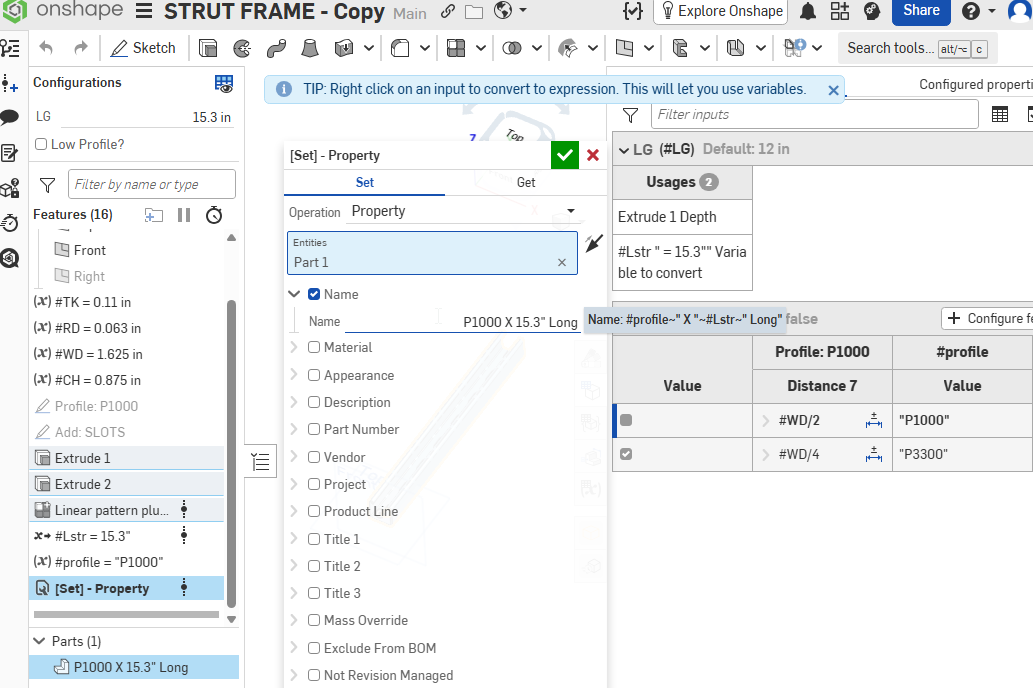
Task: Dismiss the right-click expression tip
Action: [833, 90]
